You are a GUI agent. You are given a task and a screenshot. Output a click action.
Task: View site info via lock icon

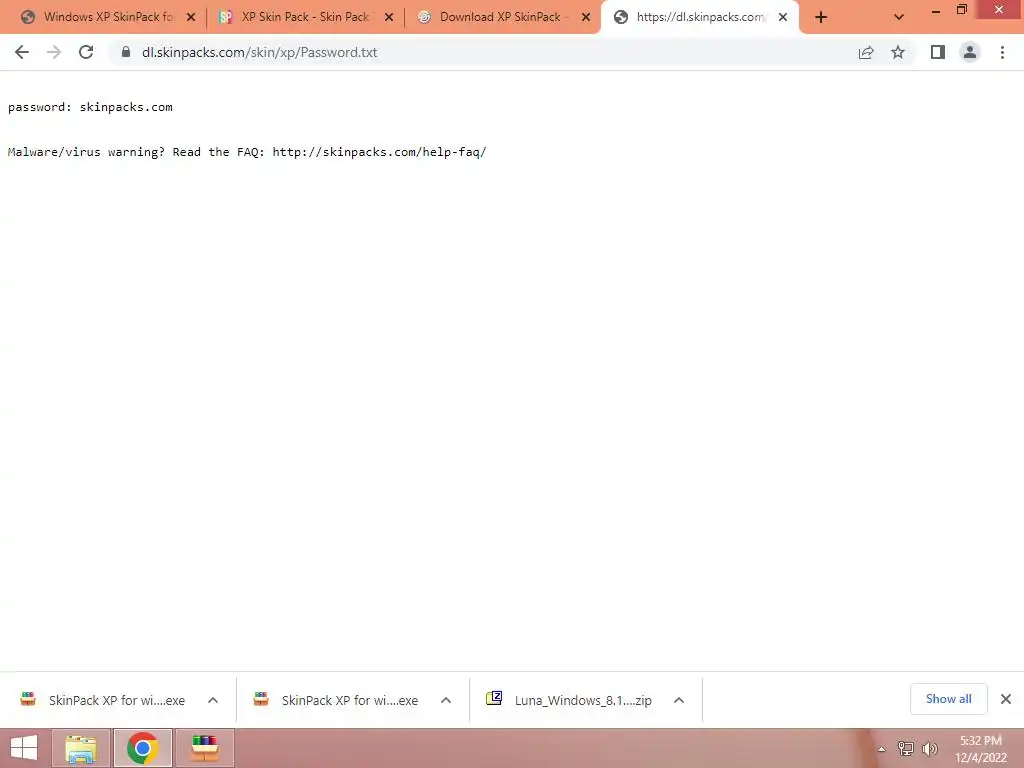pos(125,52)
